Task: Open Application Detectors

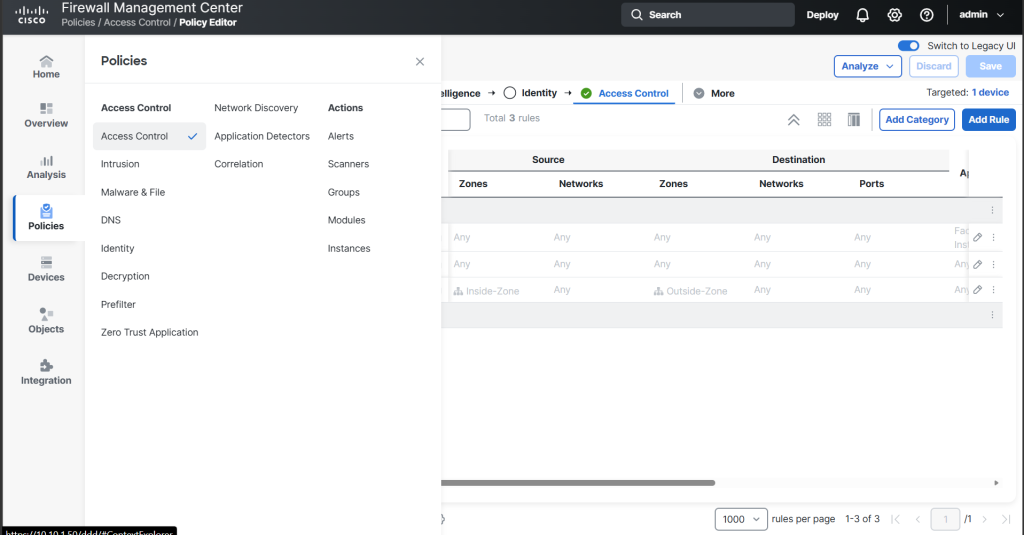Action: pyautogui.click(x=262, y=136)
